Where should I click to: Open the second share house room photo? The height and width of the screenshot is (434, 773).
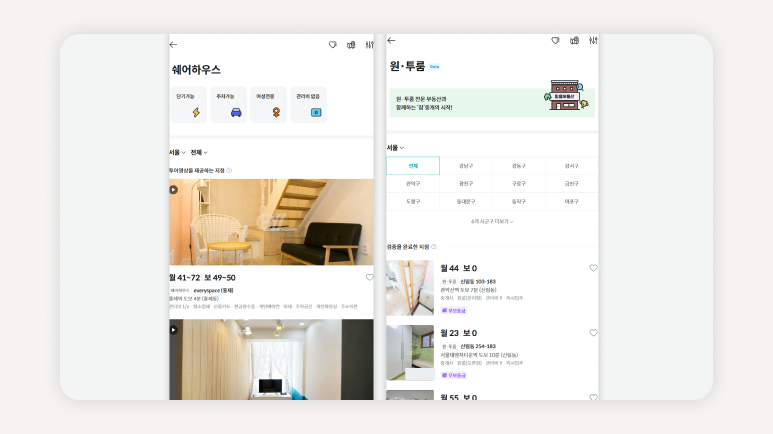coord(271,360)
